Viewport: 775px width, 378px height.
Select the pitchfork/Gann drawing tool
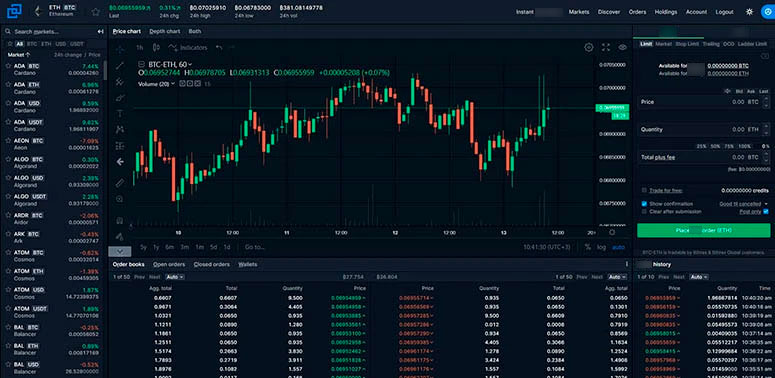(120, 82)
